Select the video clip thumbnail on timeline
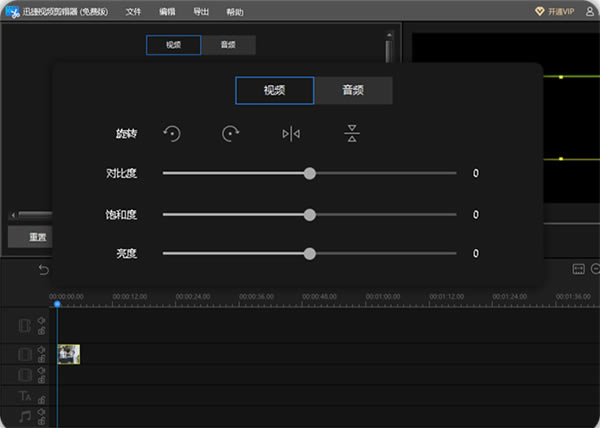 69,354
